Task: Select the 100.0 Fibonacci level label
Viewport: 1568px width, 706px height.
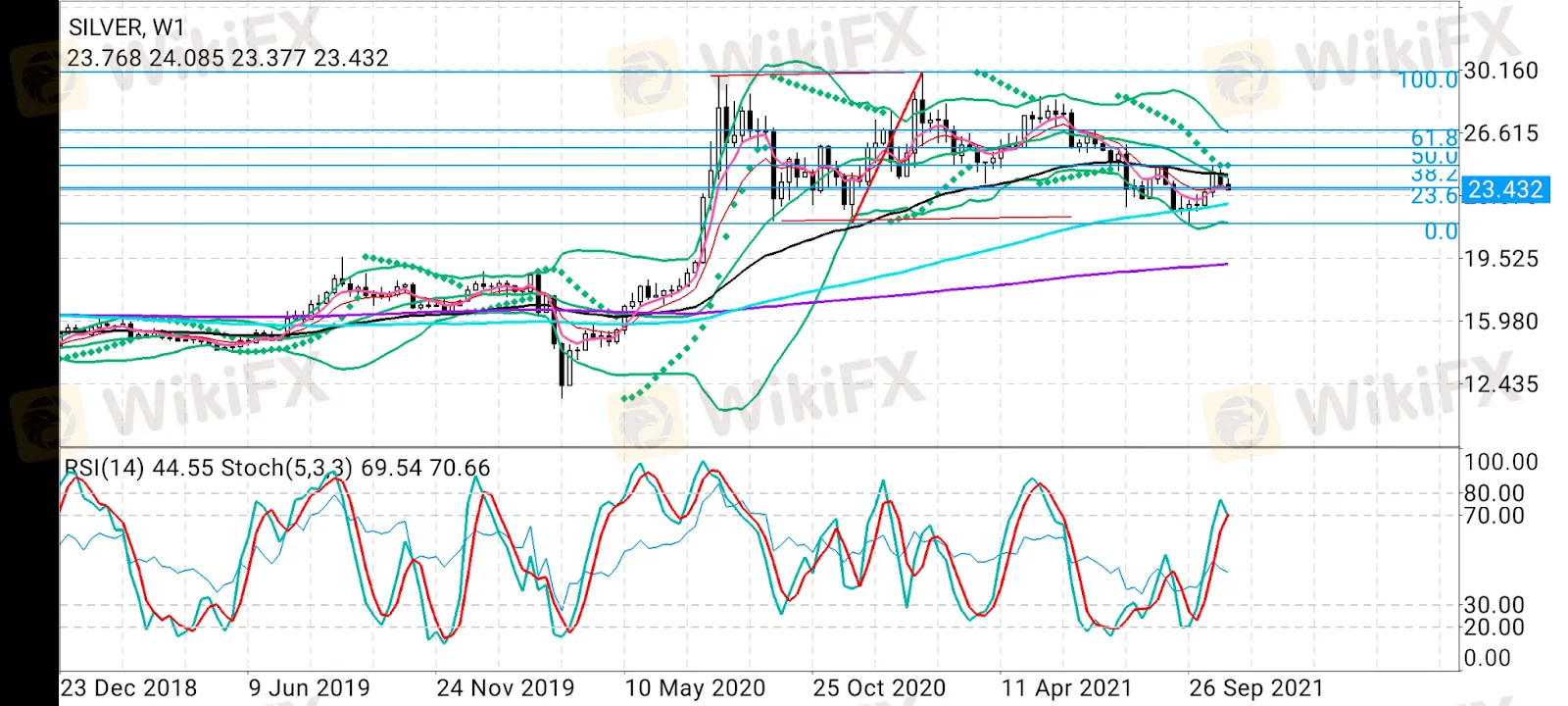Action: (x=1428, y=80)
